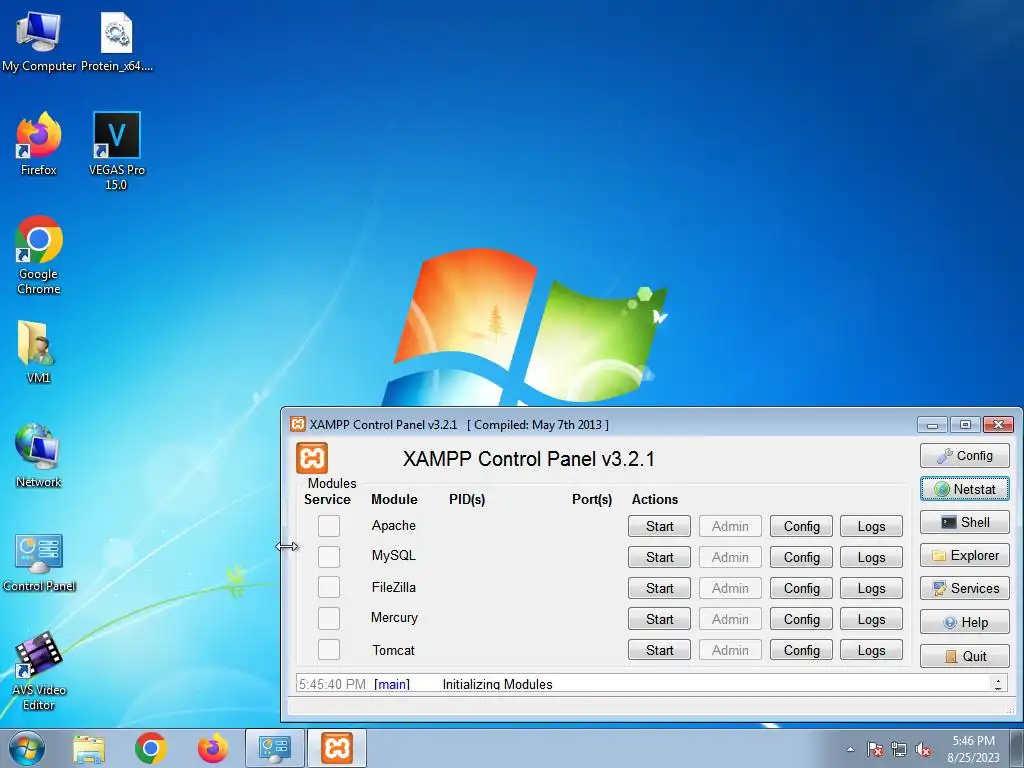This screenshot has width=1024, height=768.
Task: Click the Tomcat module name
Action: pos(393,650)
